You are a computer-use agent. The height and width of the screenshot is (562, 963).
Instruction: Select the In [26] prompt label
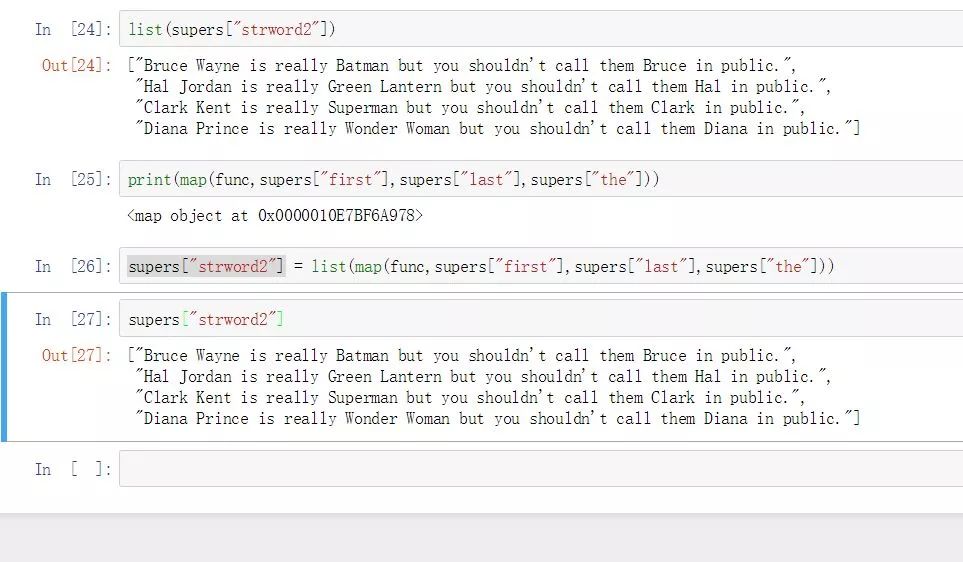pyautogui.click(x=73, y=266)
